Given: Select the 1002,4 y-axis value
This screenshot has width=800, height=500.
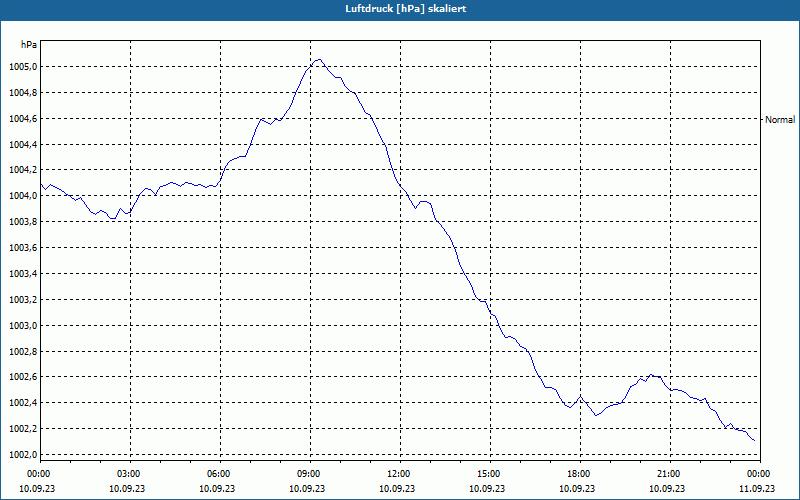Looking at the screenshot, I should pyautogui.click(x=22, y=403).
